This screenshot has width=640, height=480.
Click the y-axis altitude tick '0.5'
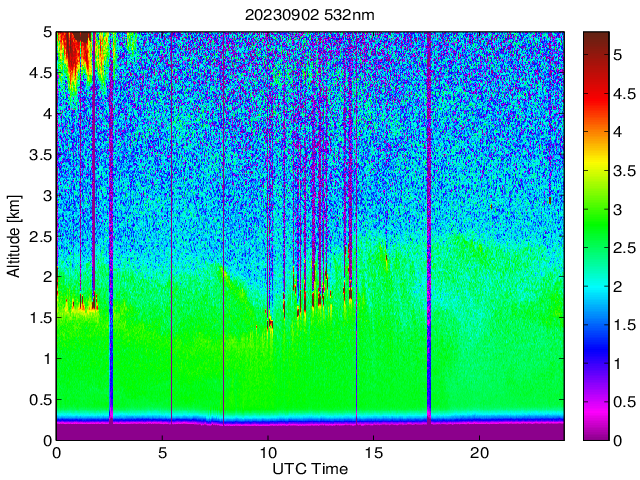(39, 399)
